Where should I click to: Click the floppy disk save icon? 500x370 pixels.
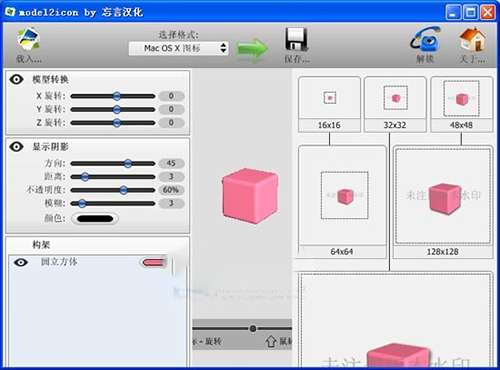(296, 39)
